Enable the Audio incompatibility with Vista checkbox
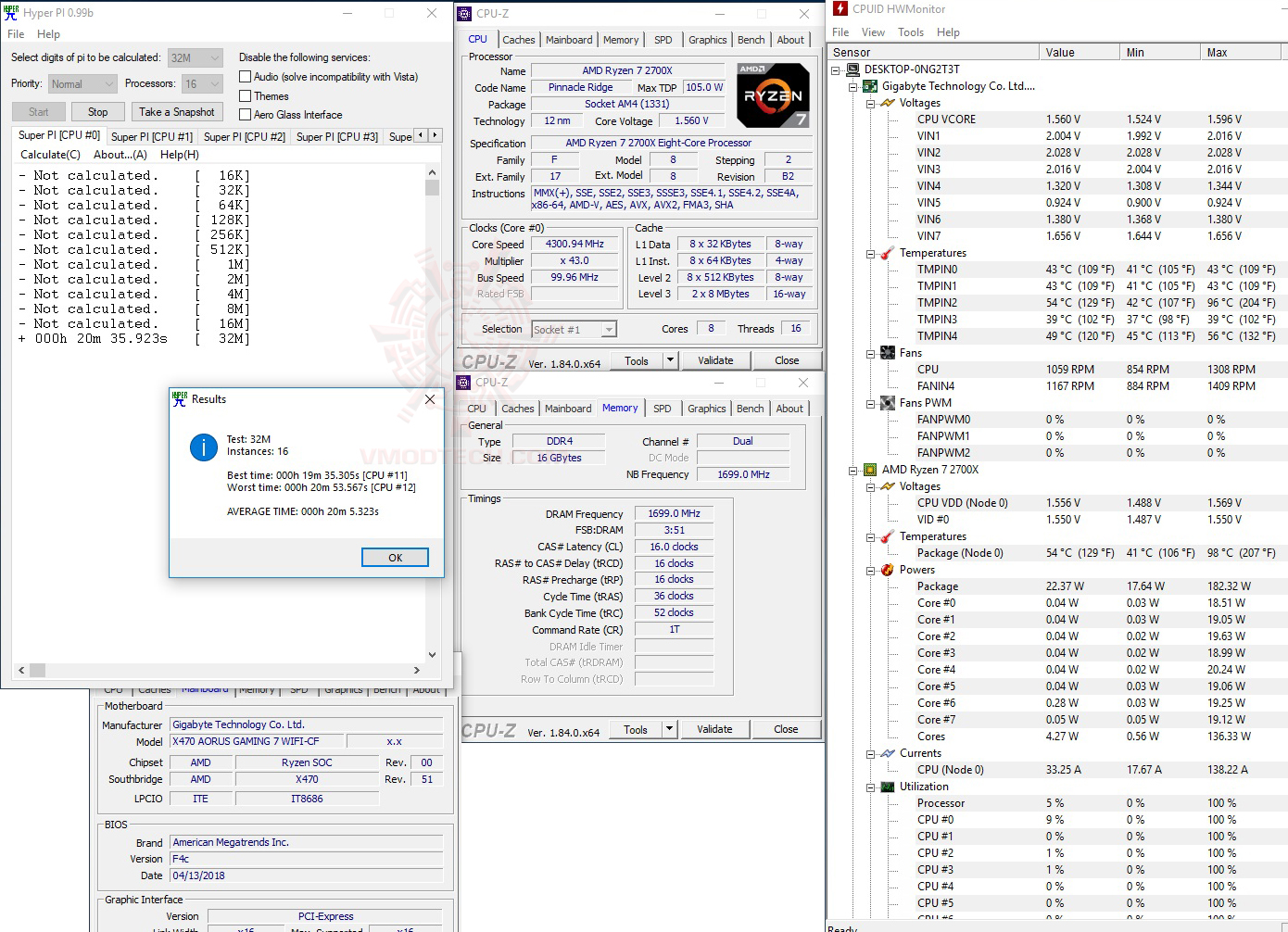The height and width of the screenshot is (932, 1288). pyautogui.click(x=246, y=77)
